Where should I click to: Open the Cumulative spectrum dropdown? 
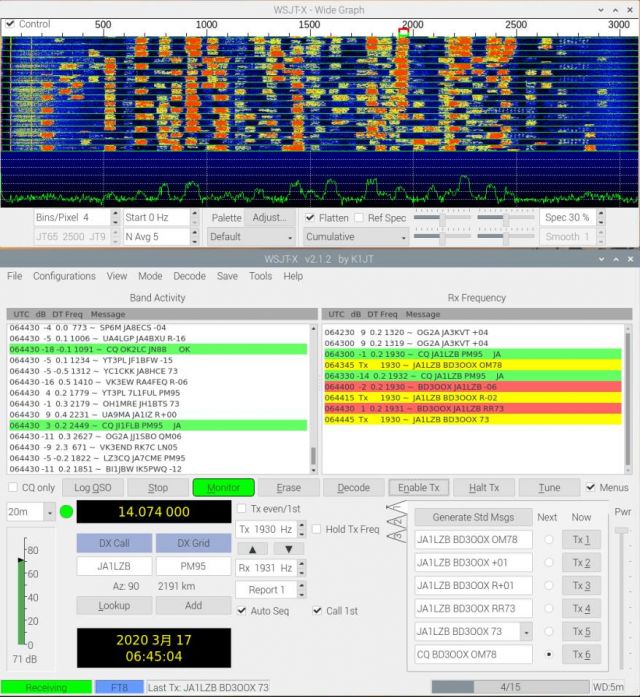pos(356,236)
